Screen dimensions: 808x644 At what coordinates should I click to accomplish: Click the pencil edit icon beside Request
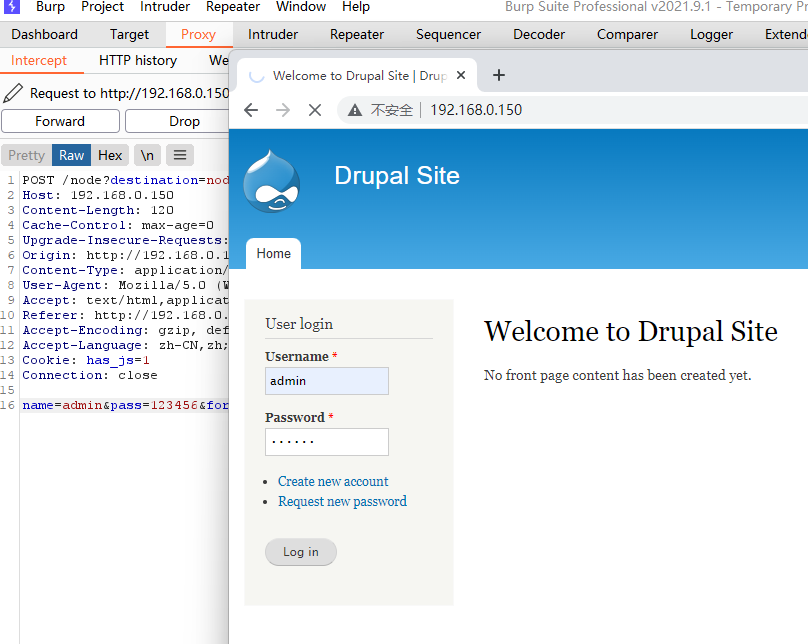tap(13, 93)
